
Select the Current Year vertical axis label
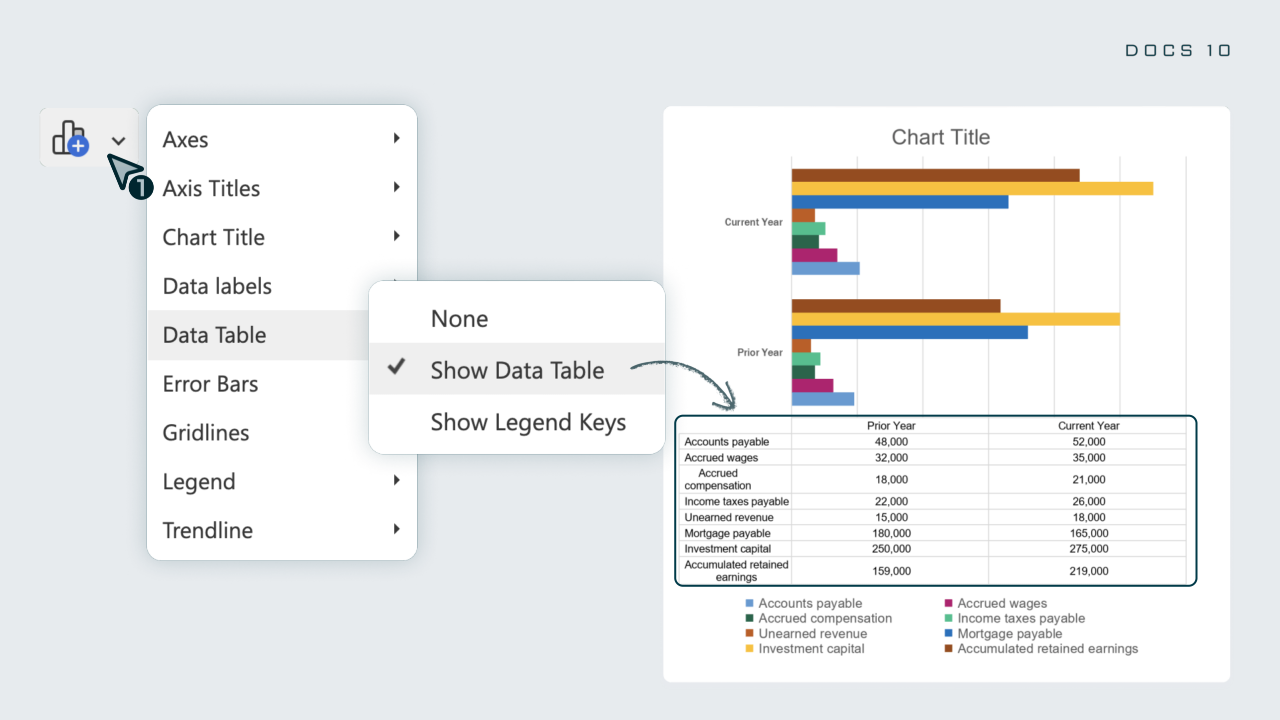(754, 222)
